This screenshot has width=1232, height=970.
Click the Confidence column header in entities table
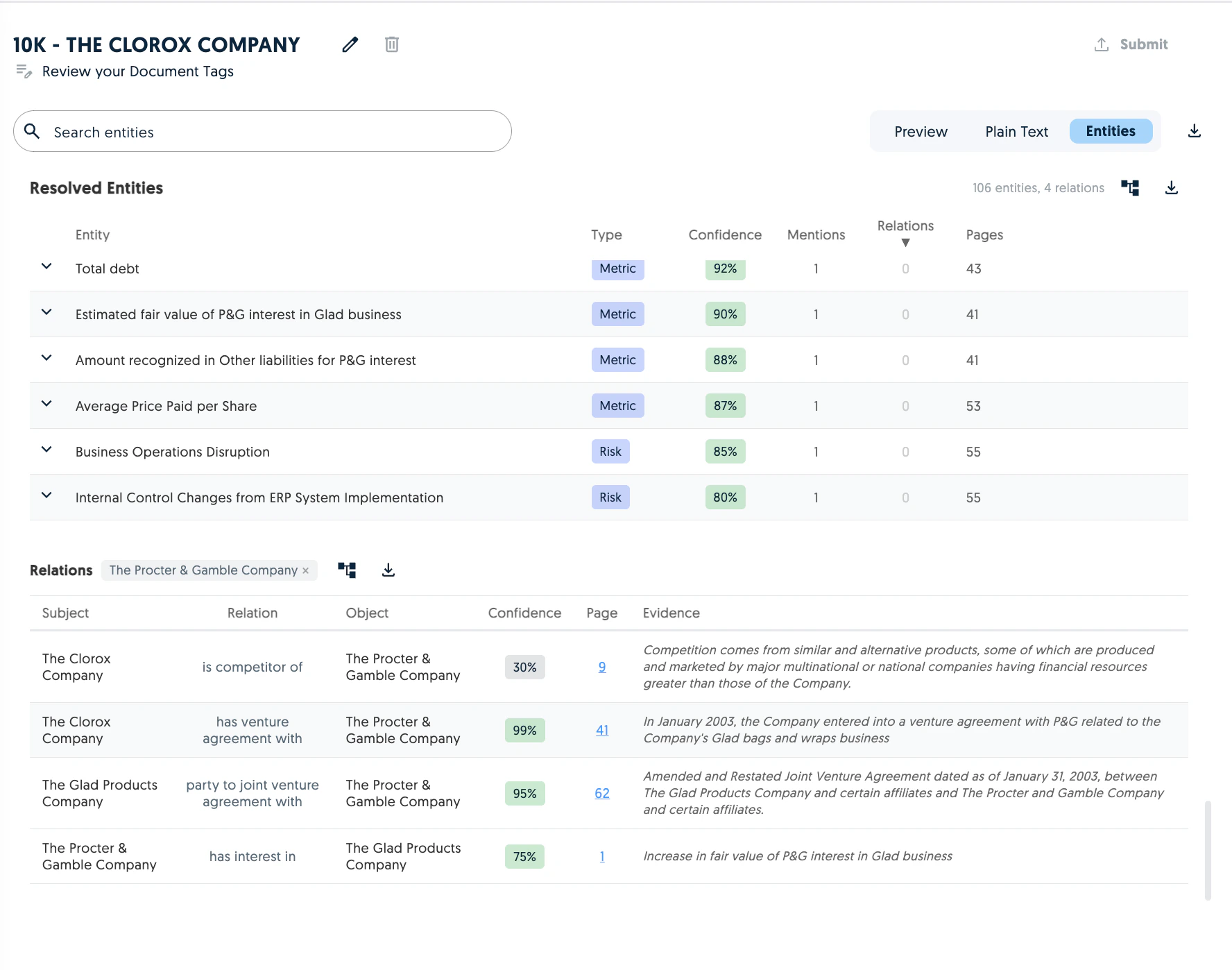point(725,235)
